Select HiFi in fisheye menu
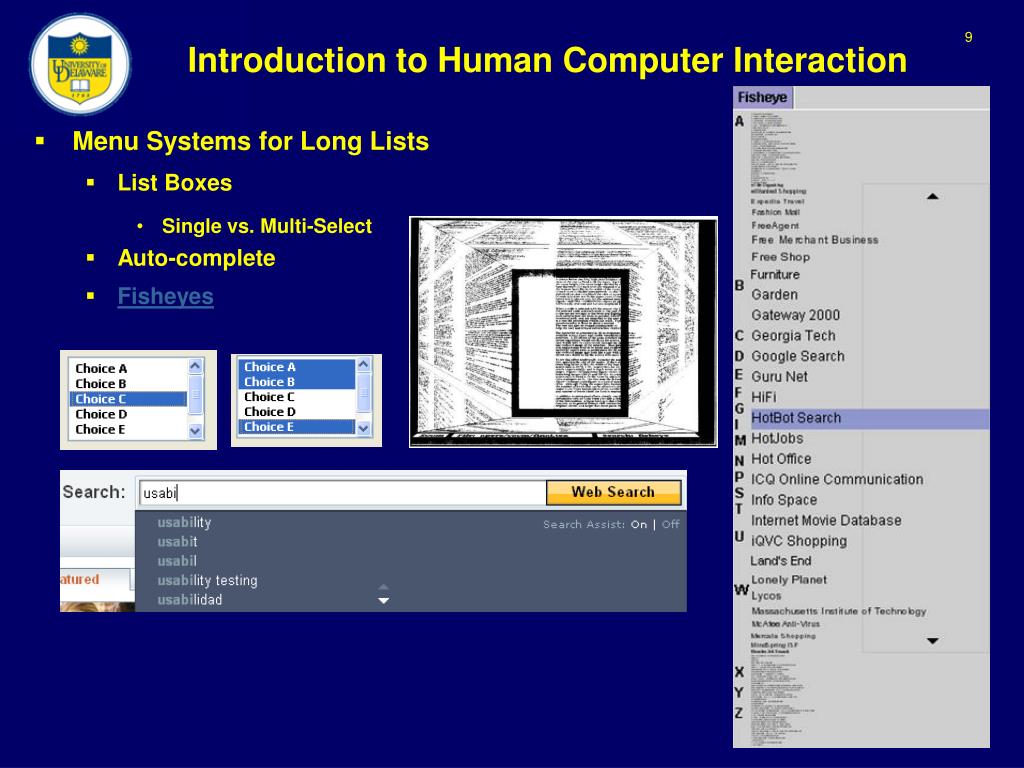Screen dimensions: 1024x768 pos(763,397)
